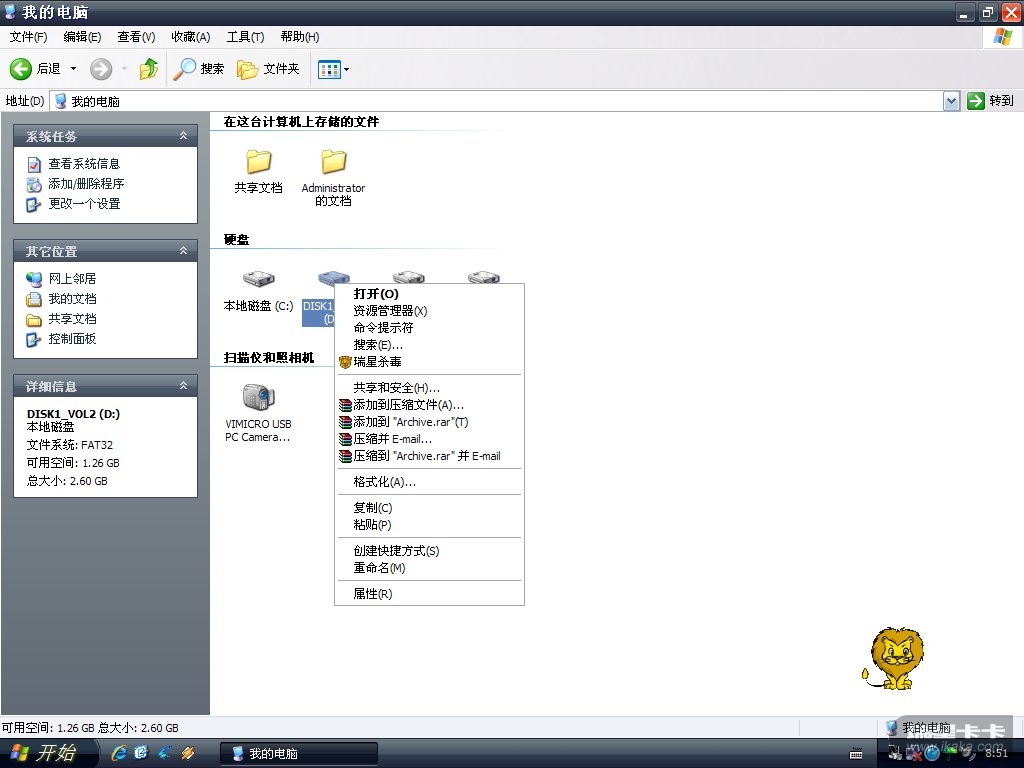Open the address bar dropdown arrow
Image resolution: width=1024 pixels, height=768 pixels.
click(951, 101)
